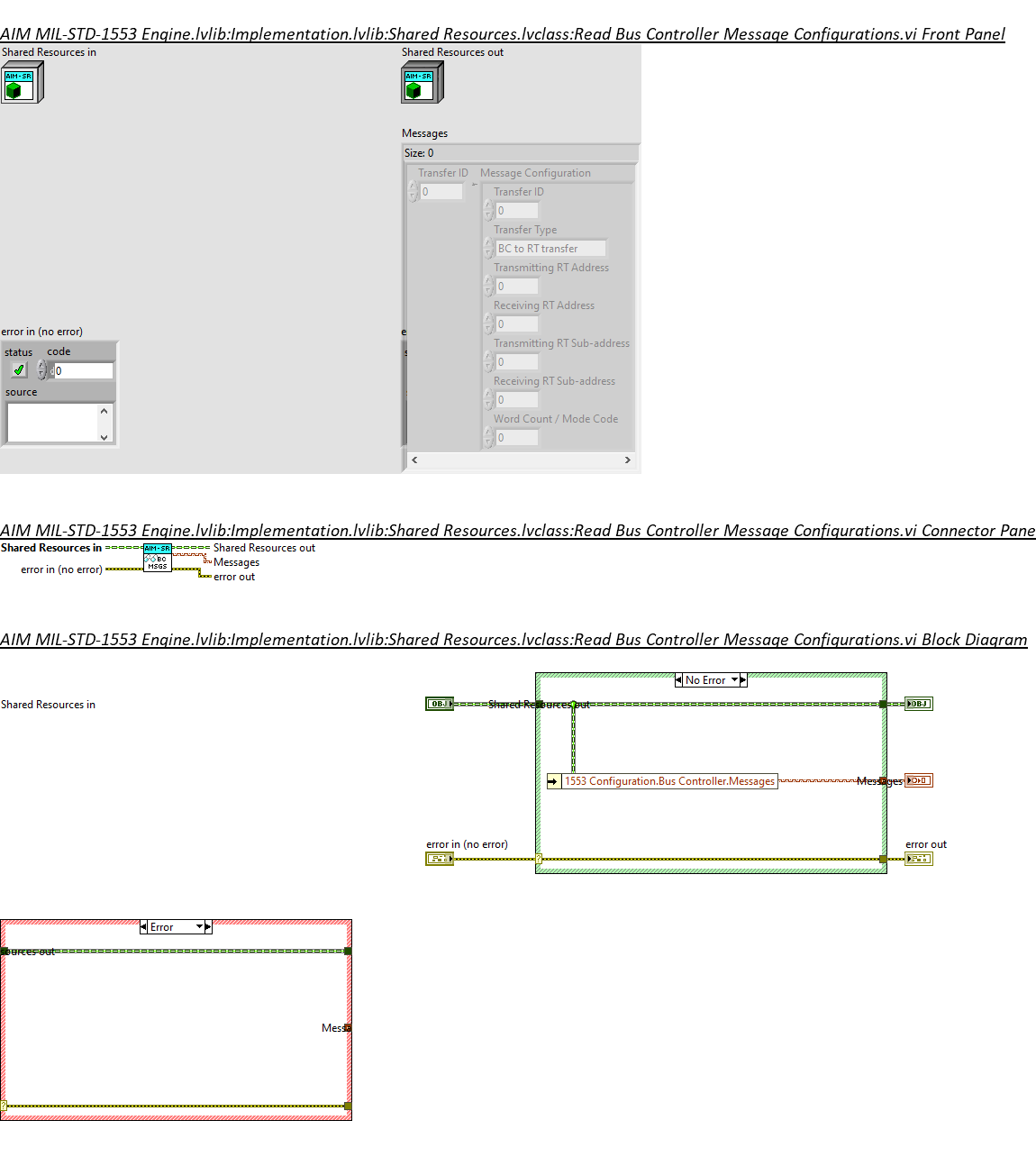Click the Receiving RT Sub-address field

(x=517, y=400)
